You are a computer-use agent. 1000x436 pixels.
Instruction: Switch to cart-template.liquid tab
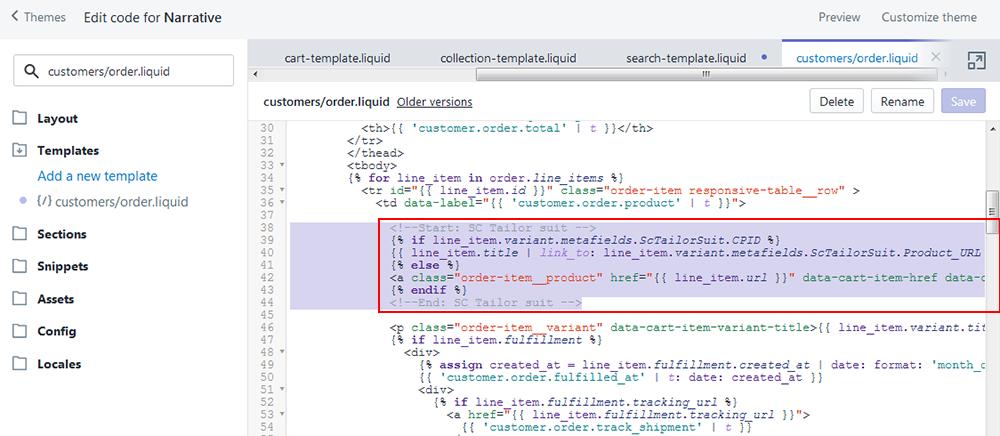pyautogui.click(x=335, y=58)
